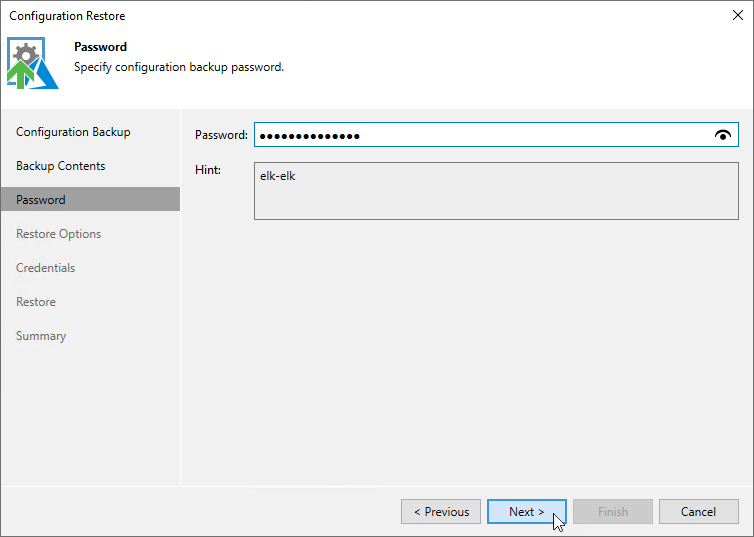Click the Hint box showing elk-elk

click(496, 191)
